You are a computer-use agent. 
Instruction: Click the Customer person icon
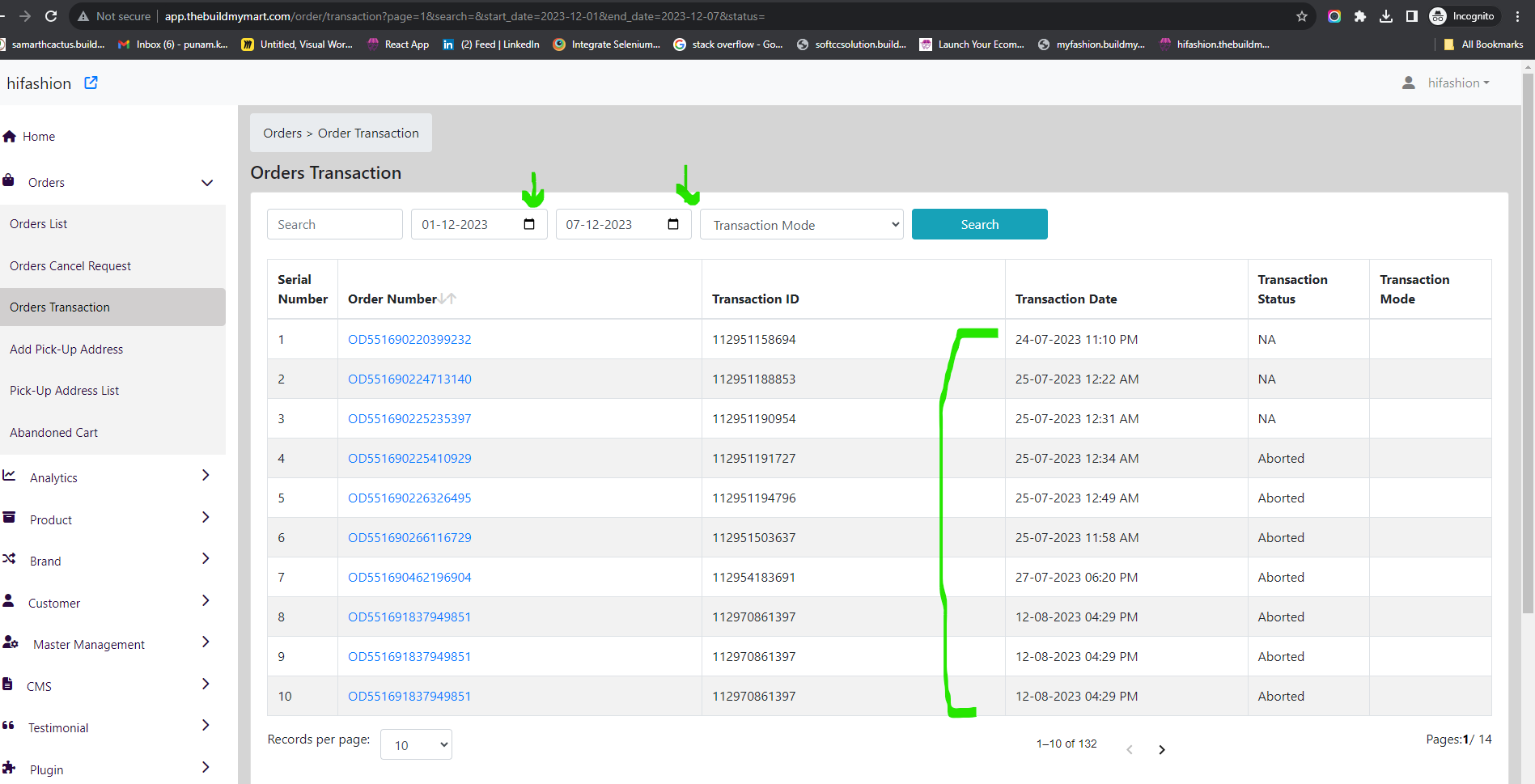point(8,600)
